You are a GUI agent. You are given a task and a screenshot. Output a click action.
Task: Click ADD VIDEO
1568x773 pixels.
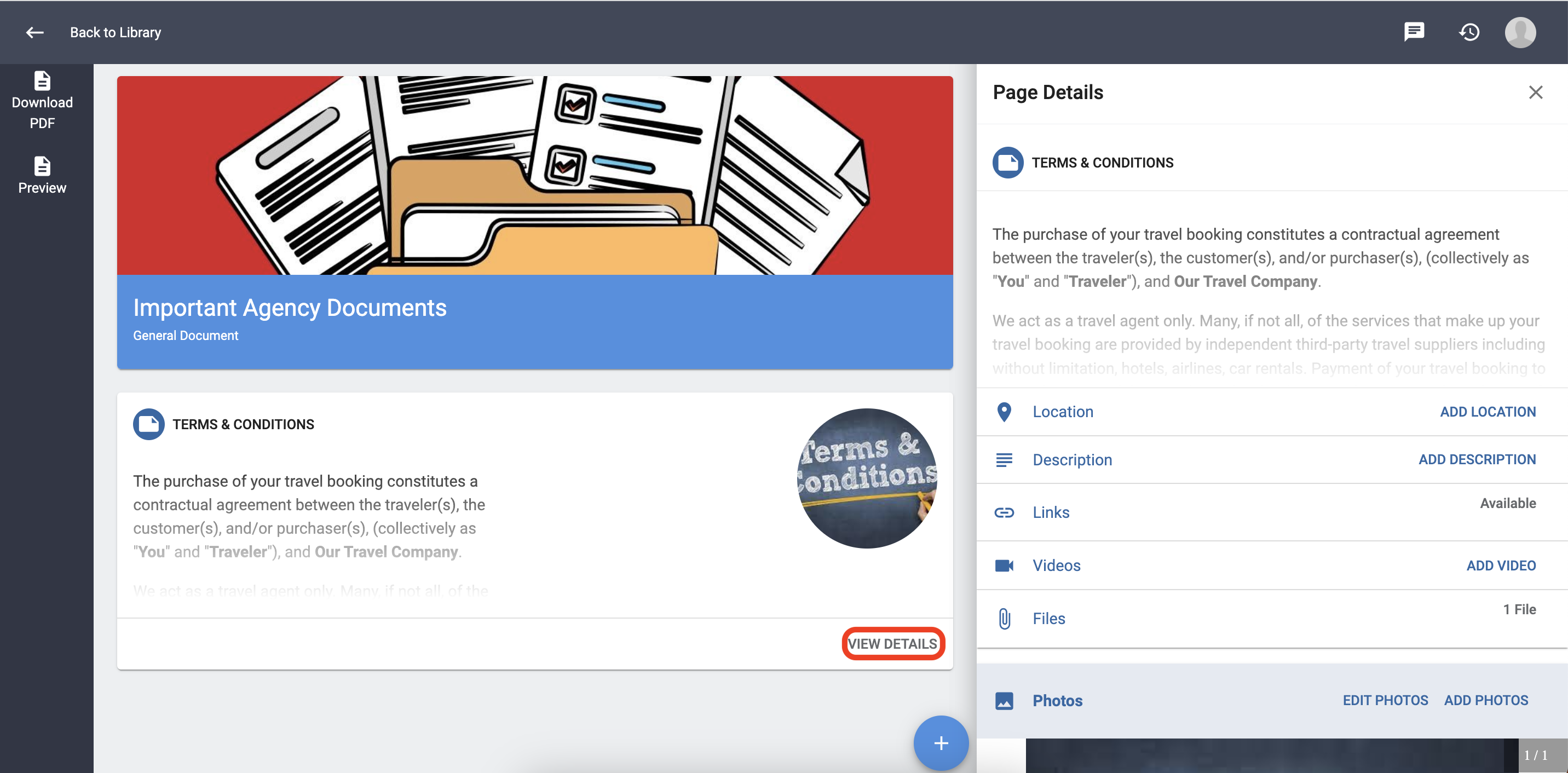(1501, 566)
